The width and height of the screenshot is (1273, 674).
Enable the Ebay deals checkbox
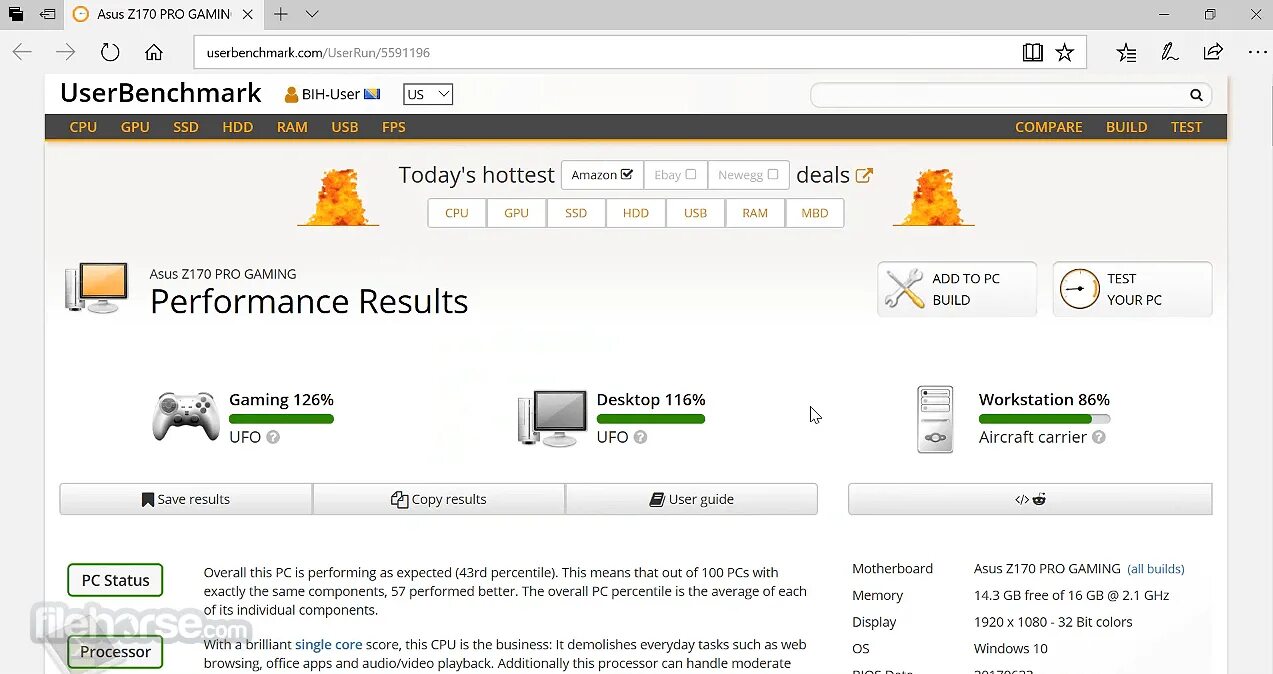pos(690,174)
